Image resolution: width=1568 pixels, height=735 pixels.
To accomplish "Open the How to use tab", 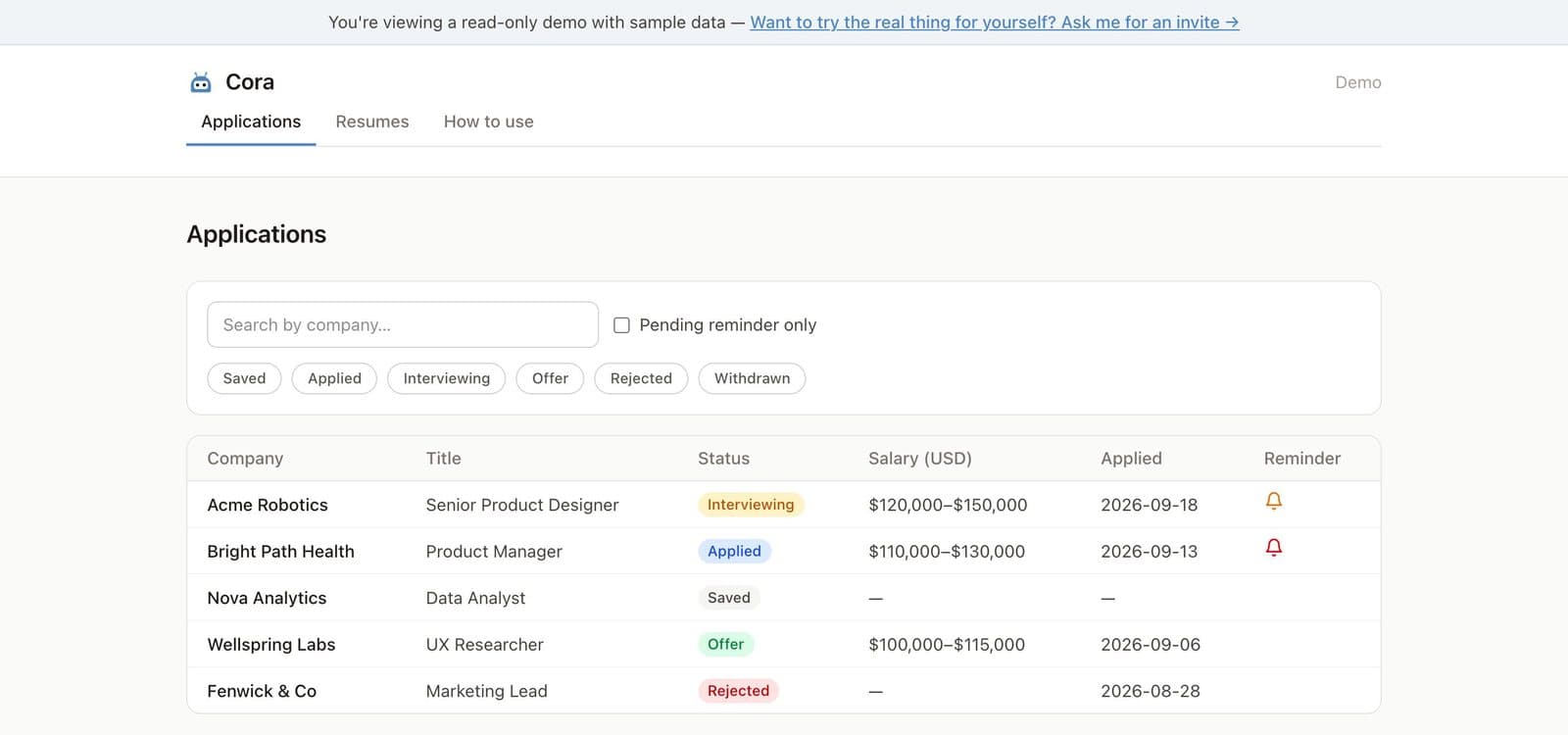I will tap(489, 122).
